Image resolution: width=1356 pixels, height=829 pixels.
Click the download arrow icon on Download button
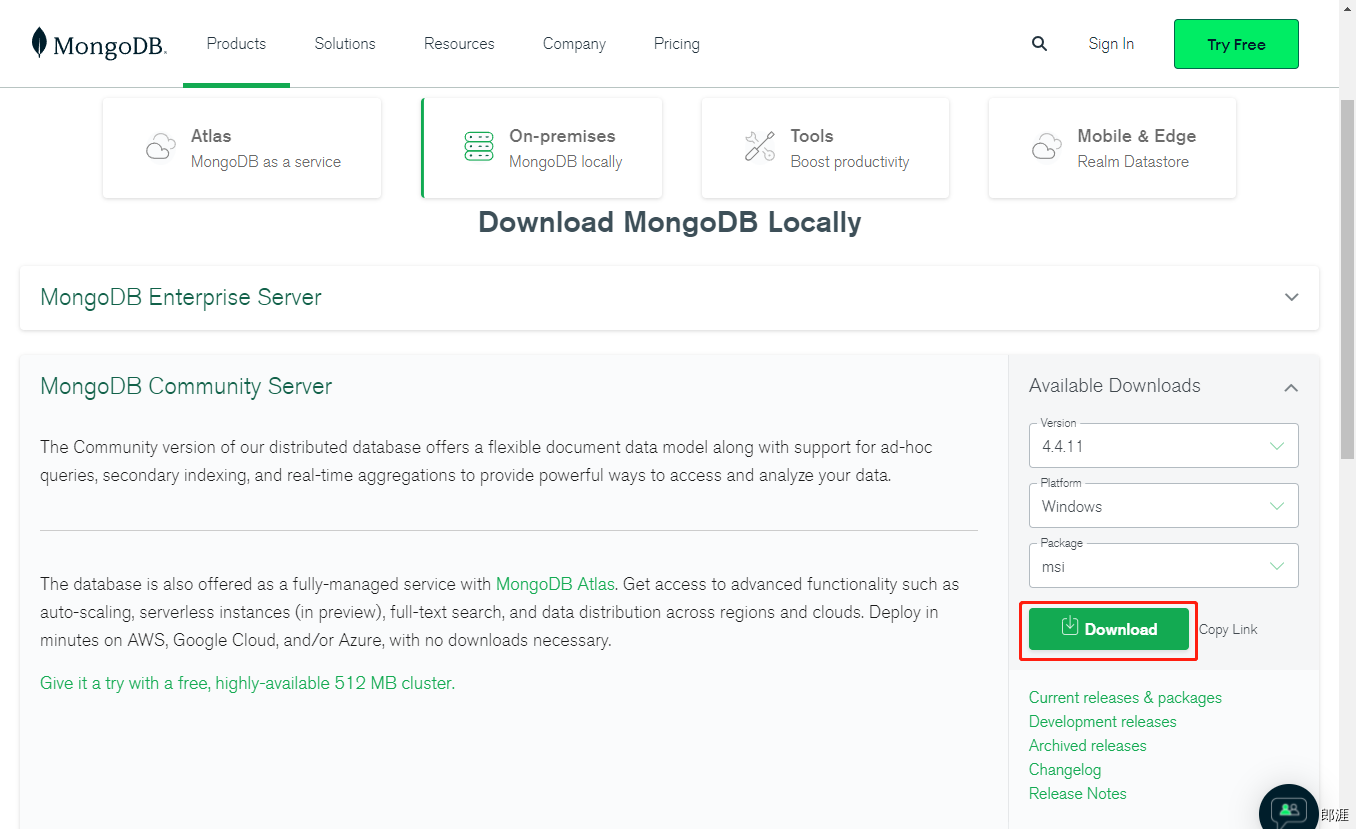click(1069, 626)
